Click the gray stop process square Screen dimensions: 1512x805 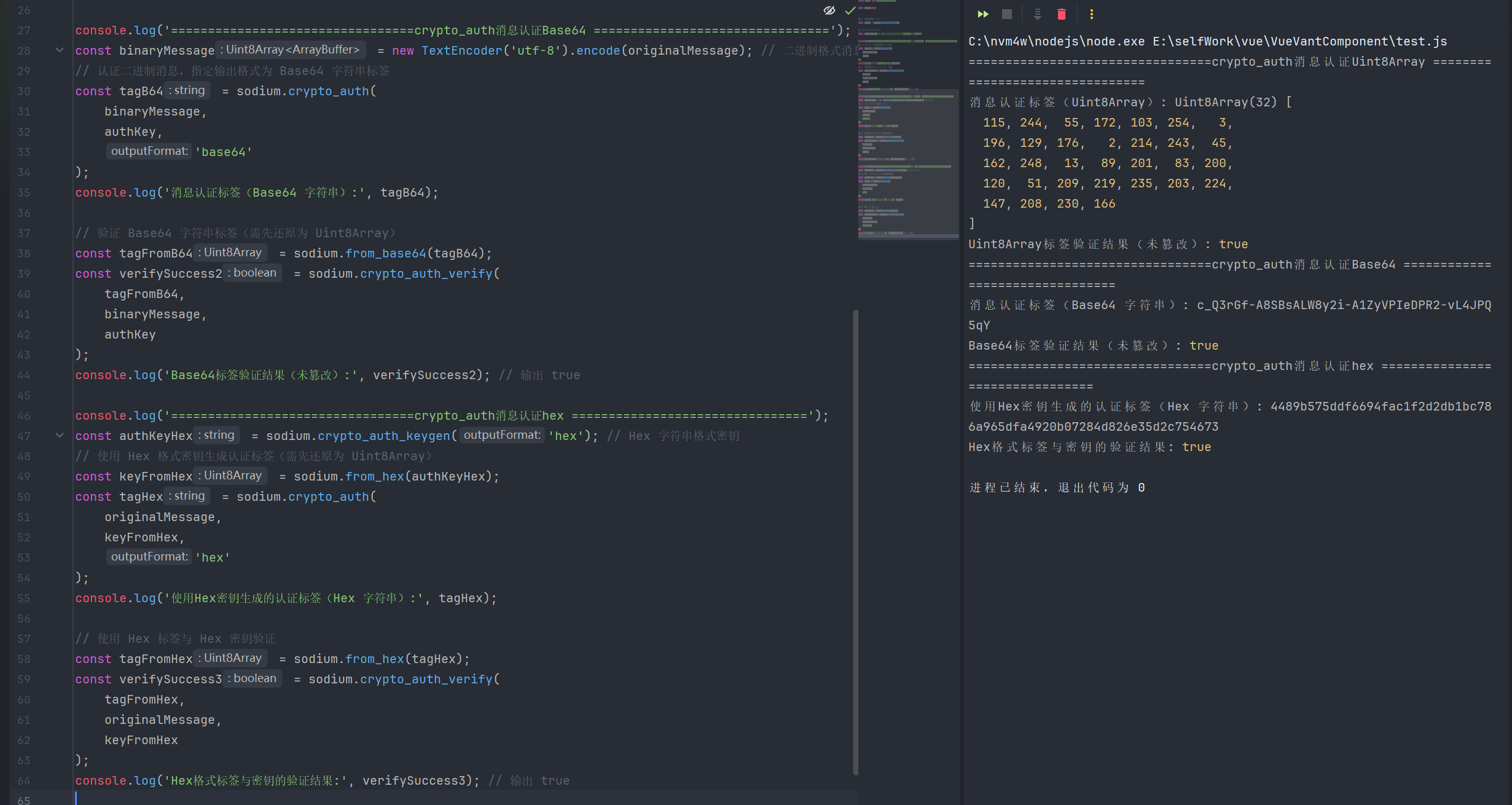(x=1006, y=14)
